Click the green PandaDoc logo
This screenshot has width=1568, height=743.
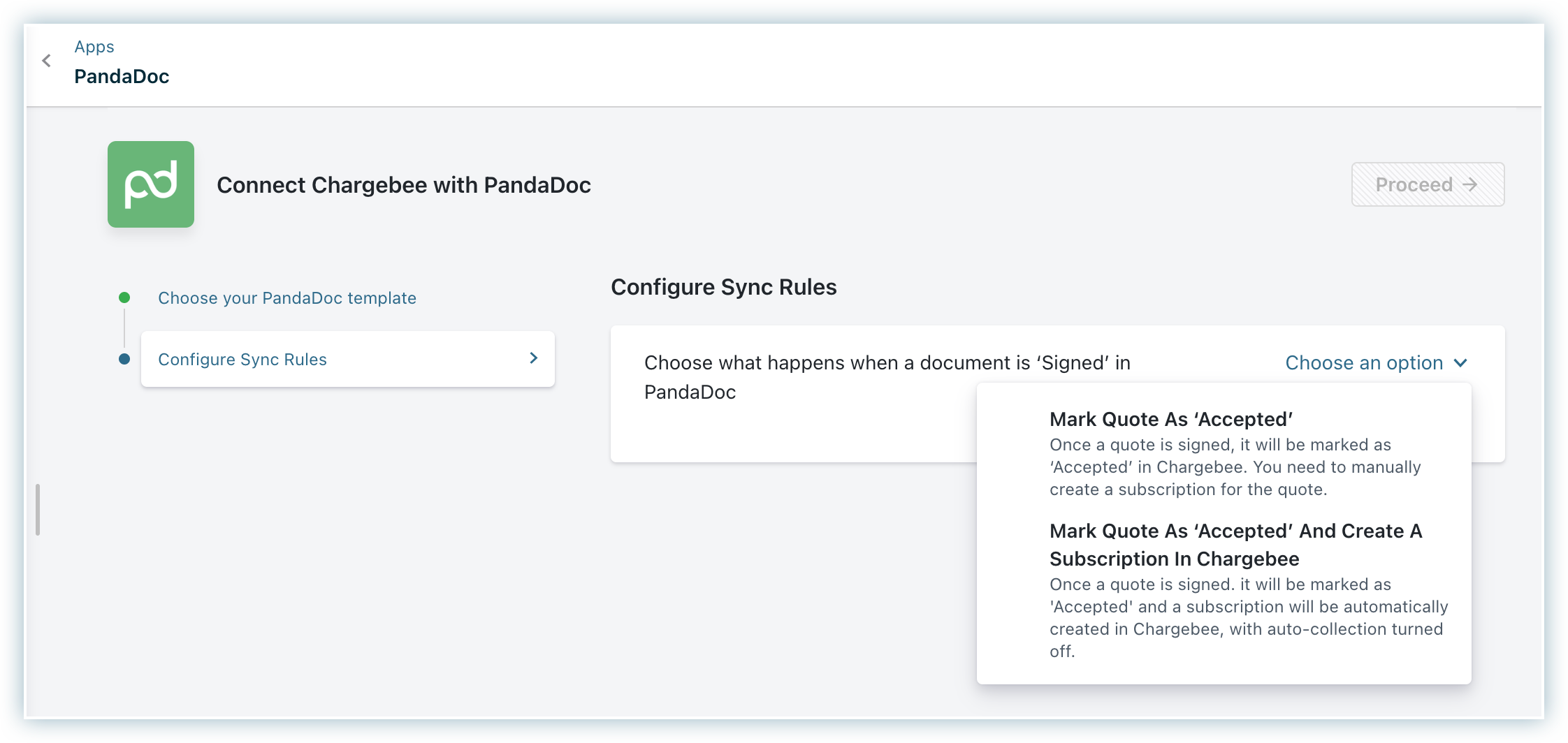point(151,184)
